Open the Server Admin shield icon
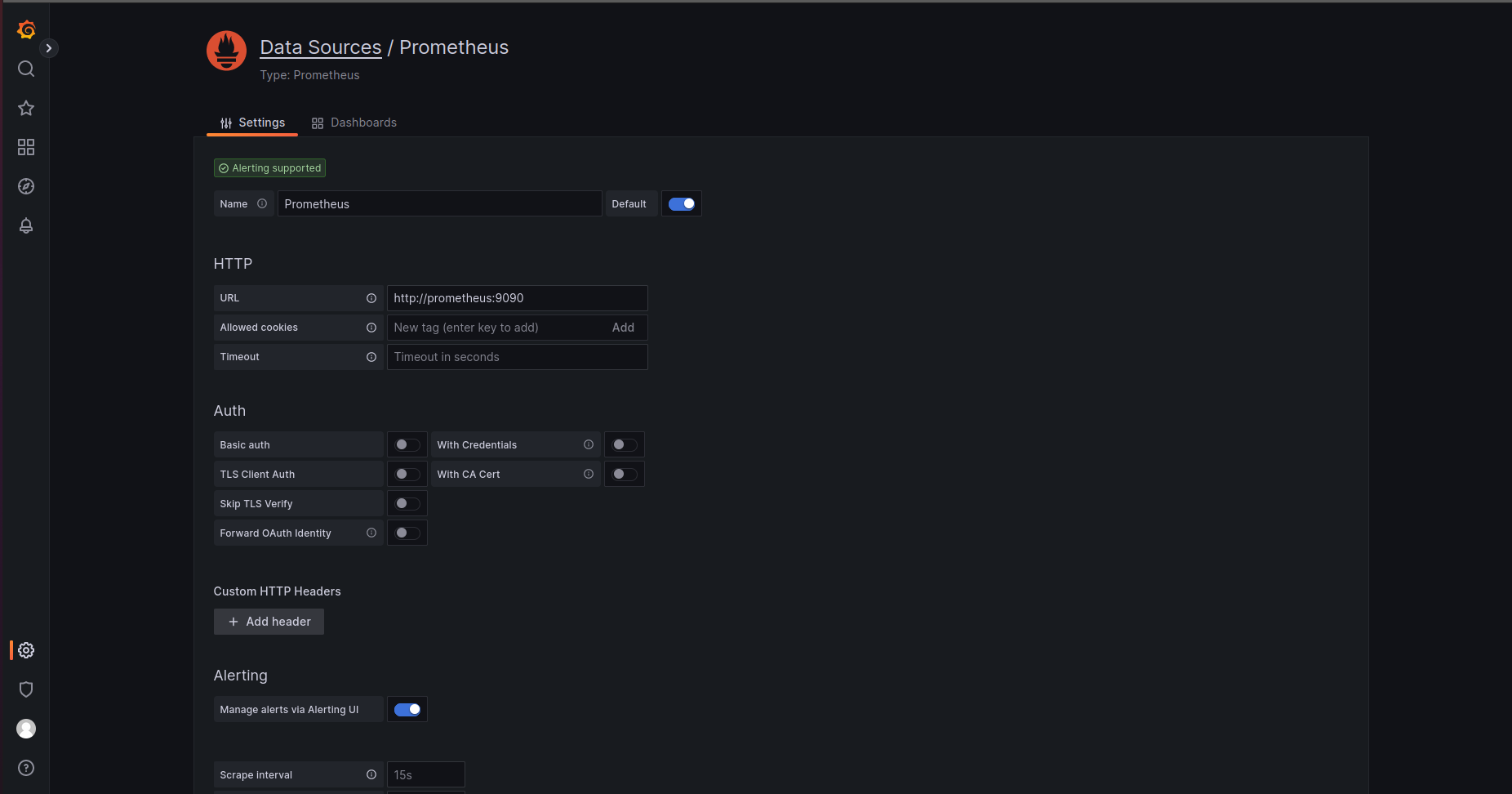1512x794 pixels. 26,689
